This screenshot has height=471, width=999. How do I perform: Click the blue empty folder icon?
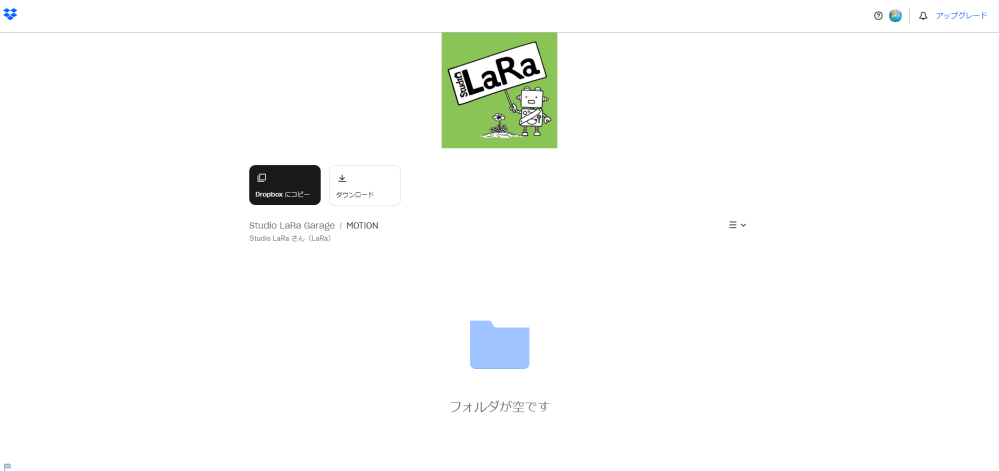pos(499,345)
